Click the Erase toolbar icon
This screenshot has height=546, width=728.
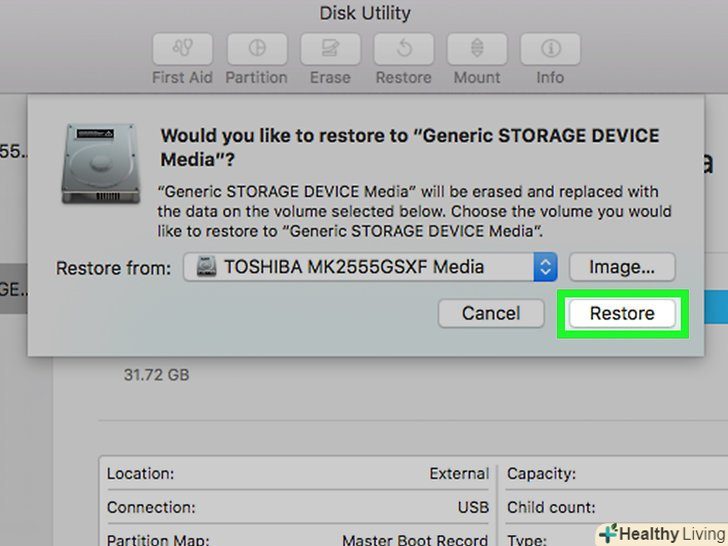pos(330,49)
